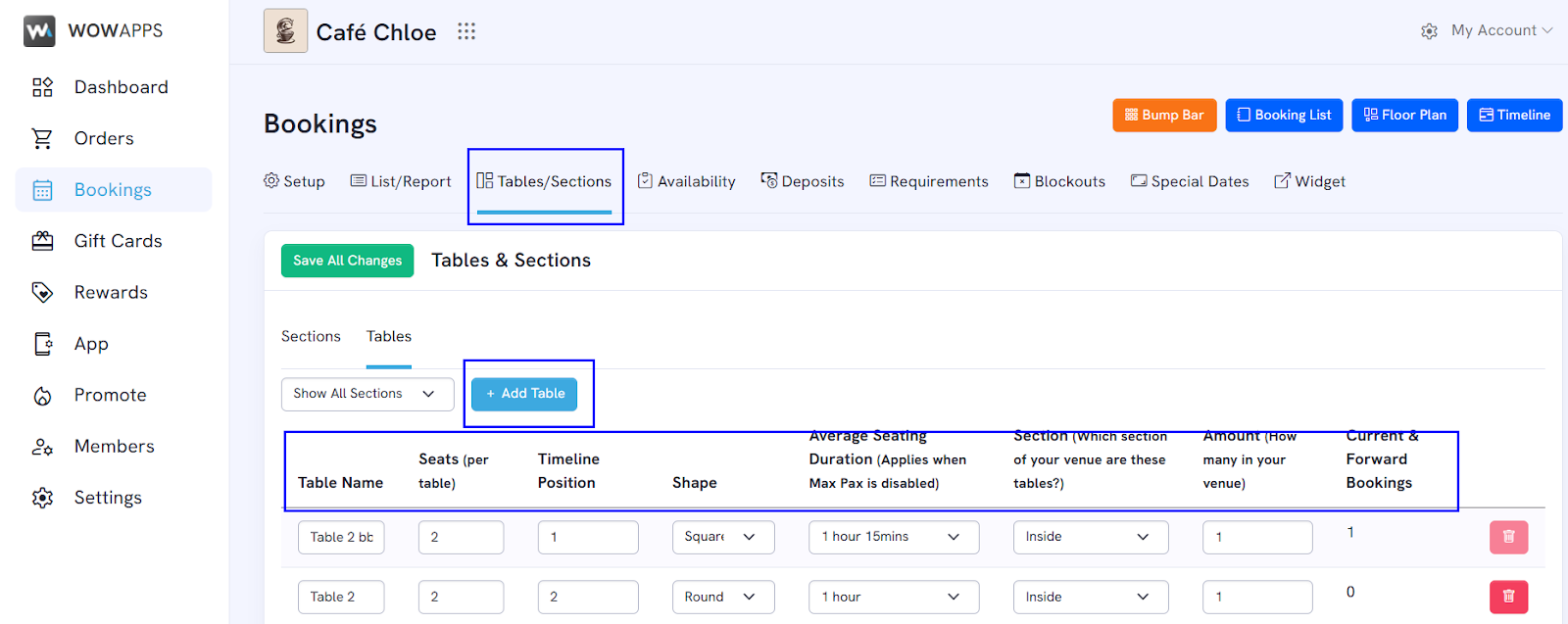Select the Tables/Sections tab
Viewport: 1568px width, 624px height.
click(544, 181)
